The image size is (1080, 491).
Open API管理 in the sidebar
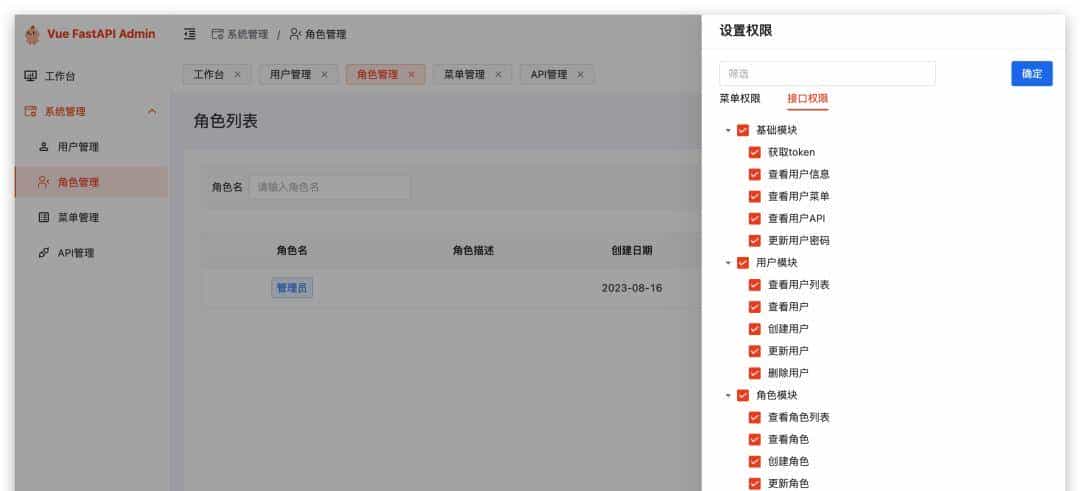pos(92,253)
